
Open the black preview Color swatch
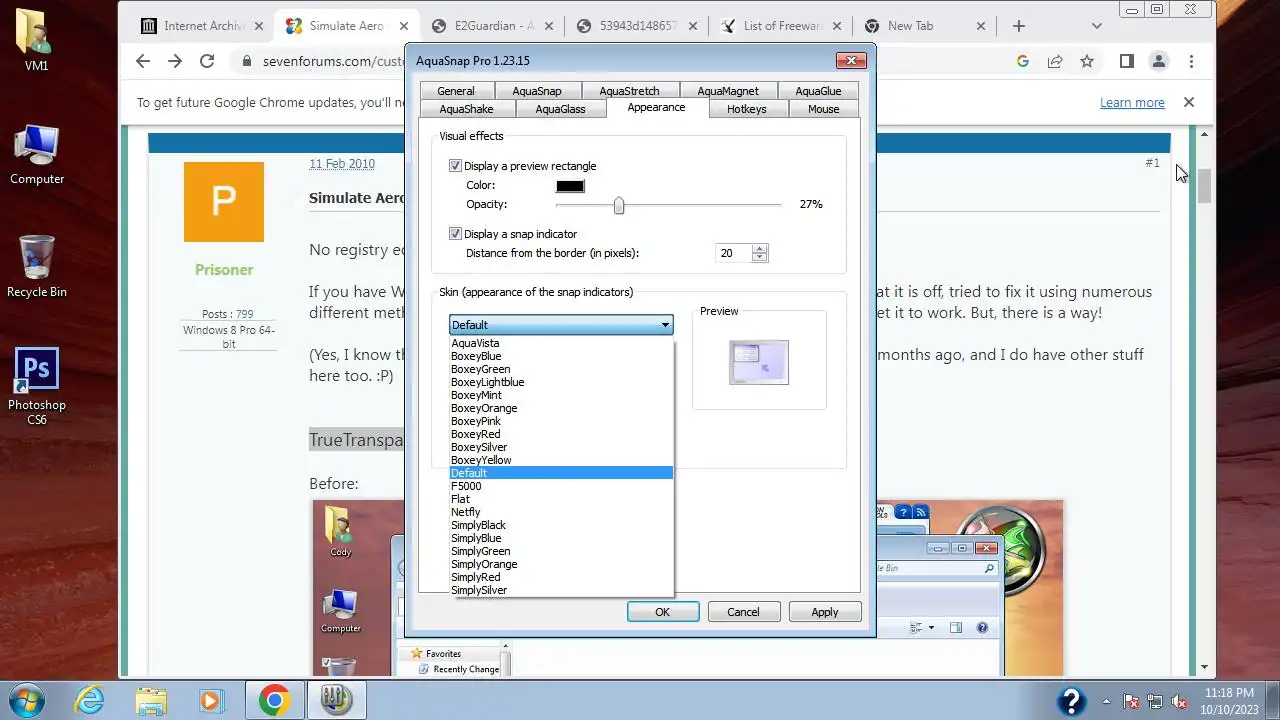point(570,185)
